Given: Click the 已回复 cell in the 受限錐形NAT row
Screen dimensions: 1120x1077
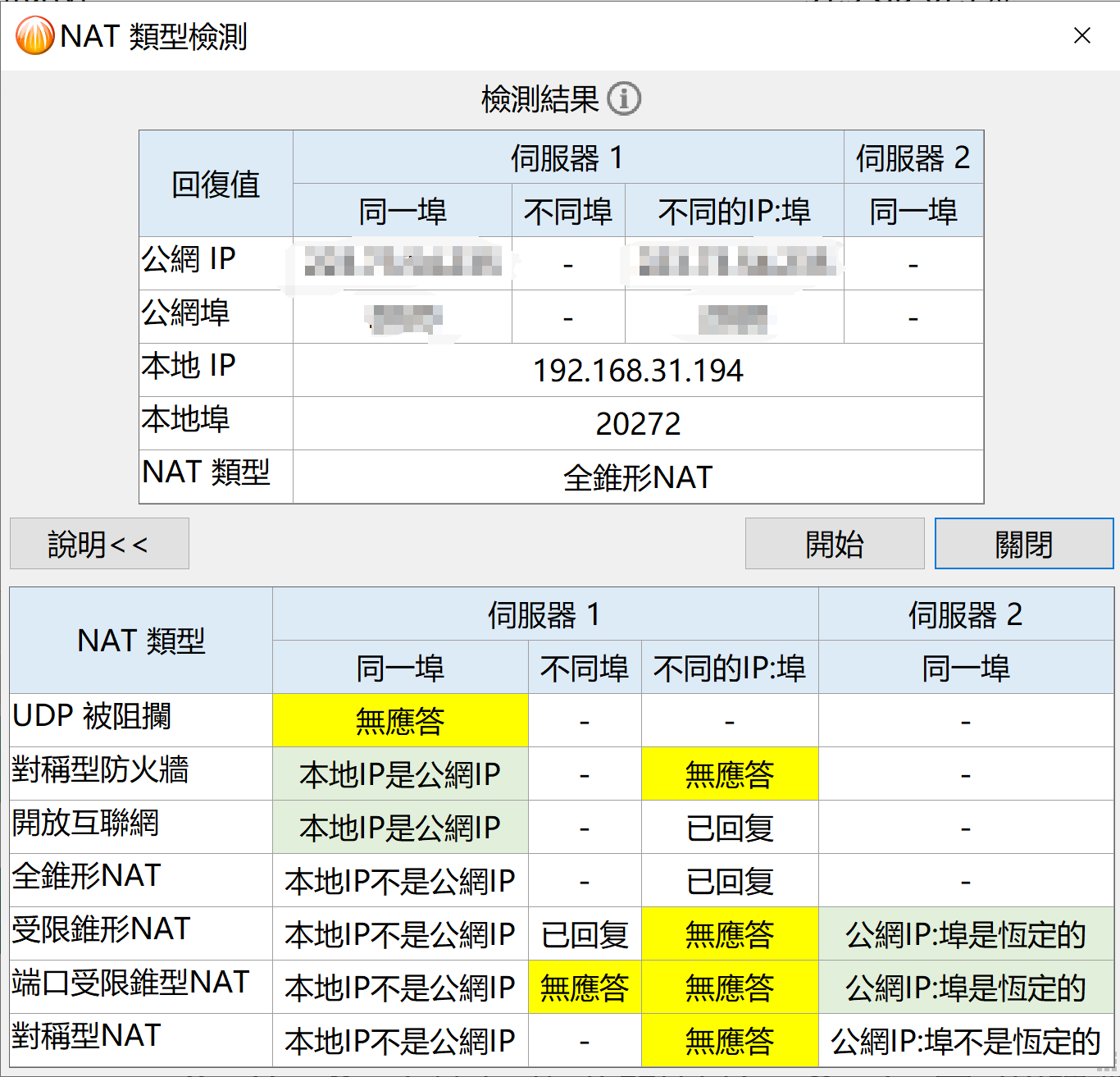Looking at the screenshot, I should pyautogui.click(x=585, y=934).
